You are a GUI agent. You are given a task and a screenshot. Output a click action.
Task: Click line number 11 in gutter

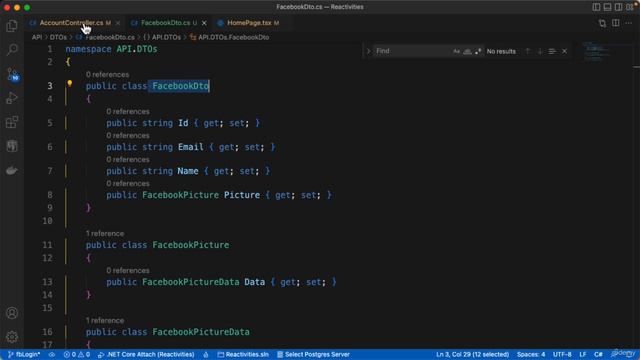[47, 245]
